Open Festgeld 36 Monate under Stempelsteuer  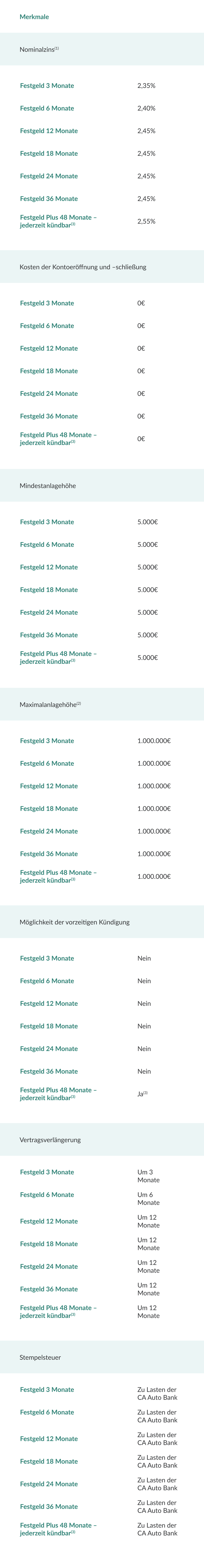tap(49, 1507)
